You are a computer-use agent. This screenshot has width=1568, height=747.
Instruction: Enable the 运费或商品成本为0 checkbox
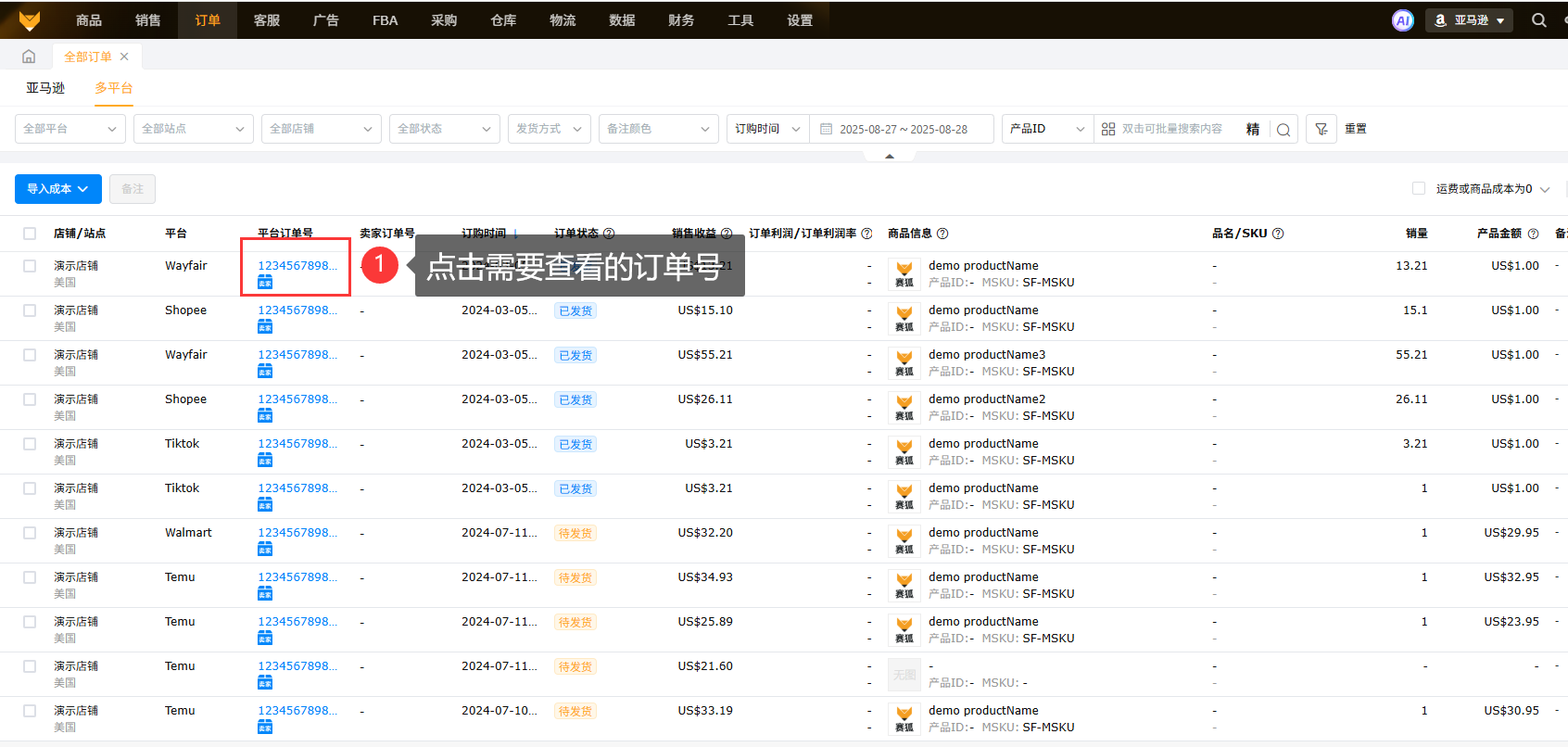[x=1418, y=188]
